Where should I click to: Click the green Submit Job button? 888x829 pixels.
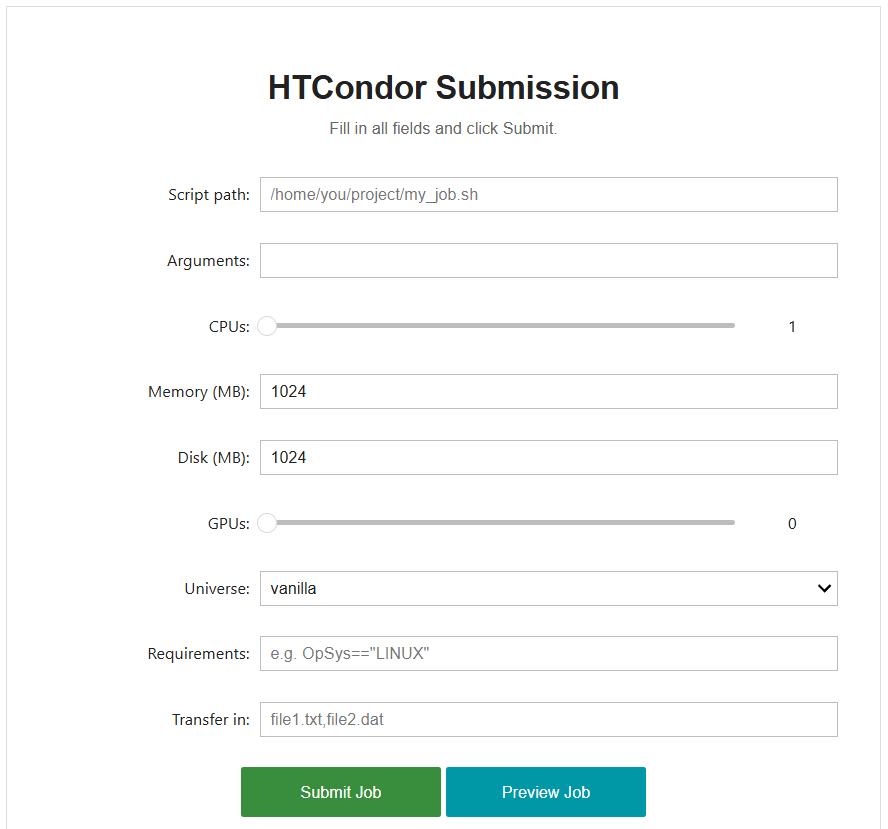pos(340,791)
